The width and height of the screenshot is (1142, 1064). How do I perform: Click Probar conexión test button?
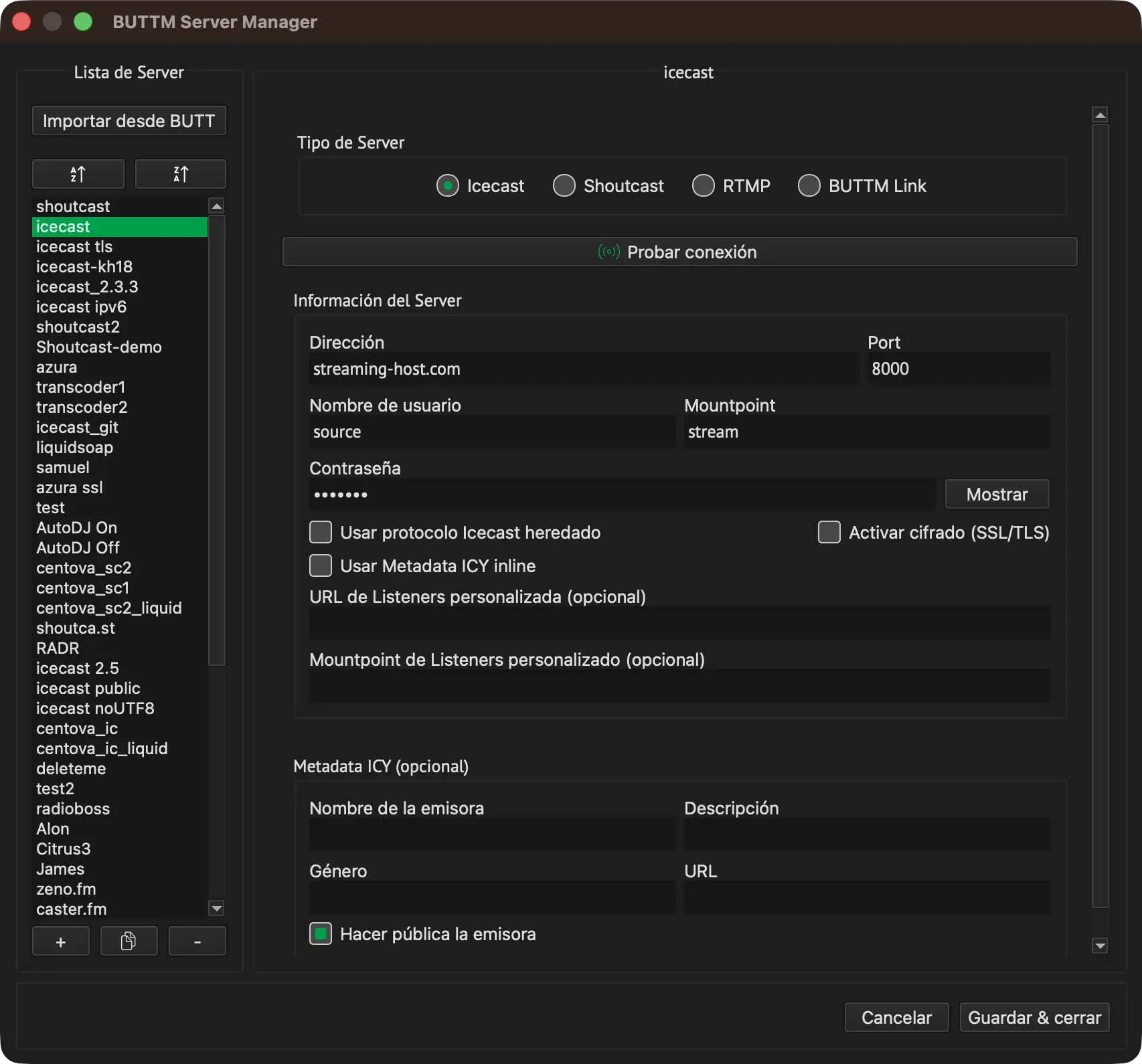(679, 252)
